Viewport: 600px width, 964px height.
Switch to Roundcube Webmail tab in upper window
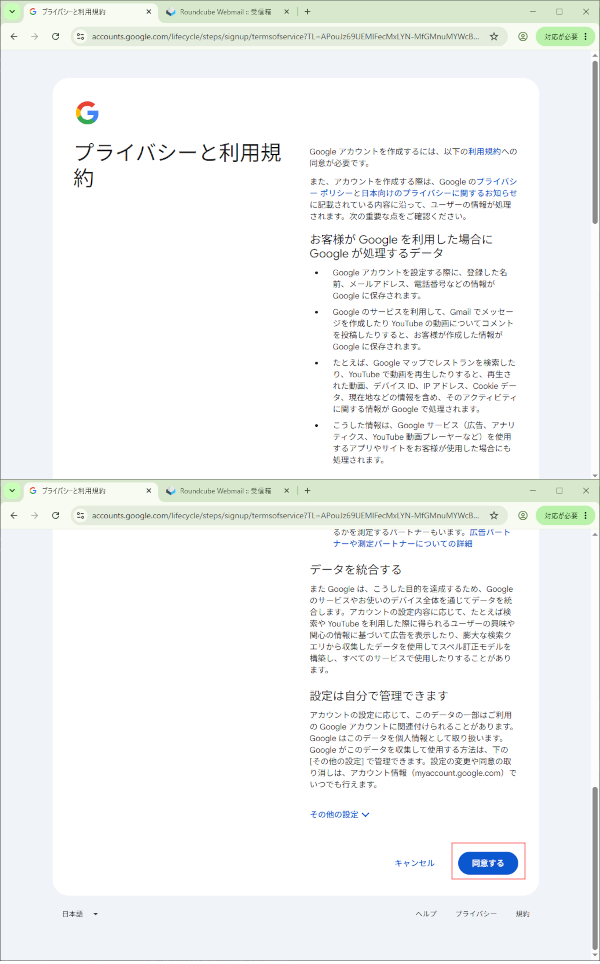coord(226,12)
